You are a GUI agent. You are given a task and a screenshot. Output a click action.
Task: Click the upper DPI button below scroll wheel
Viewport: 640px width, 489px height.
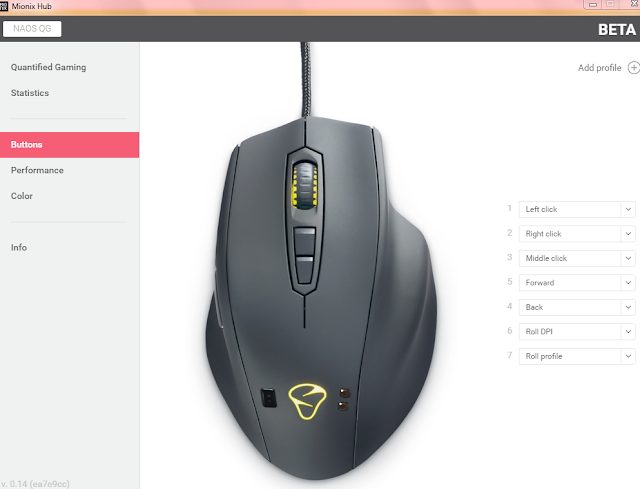click(304, 242)
